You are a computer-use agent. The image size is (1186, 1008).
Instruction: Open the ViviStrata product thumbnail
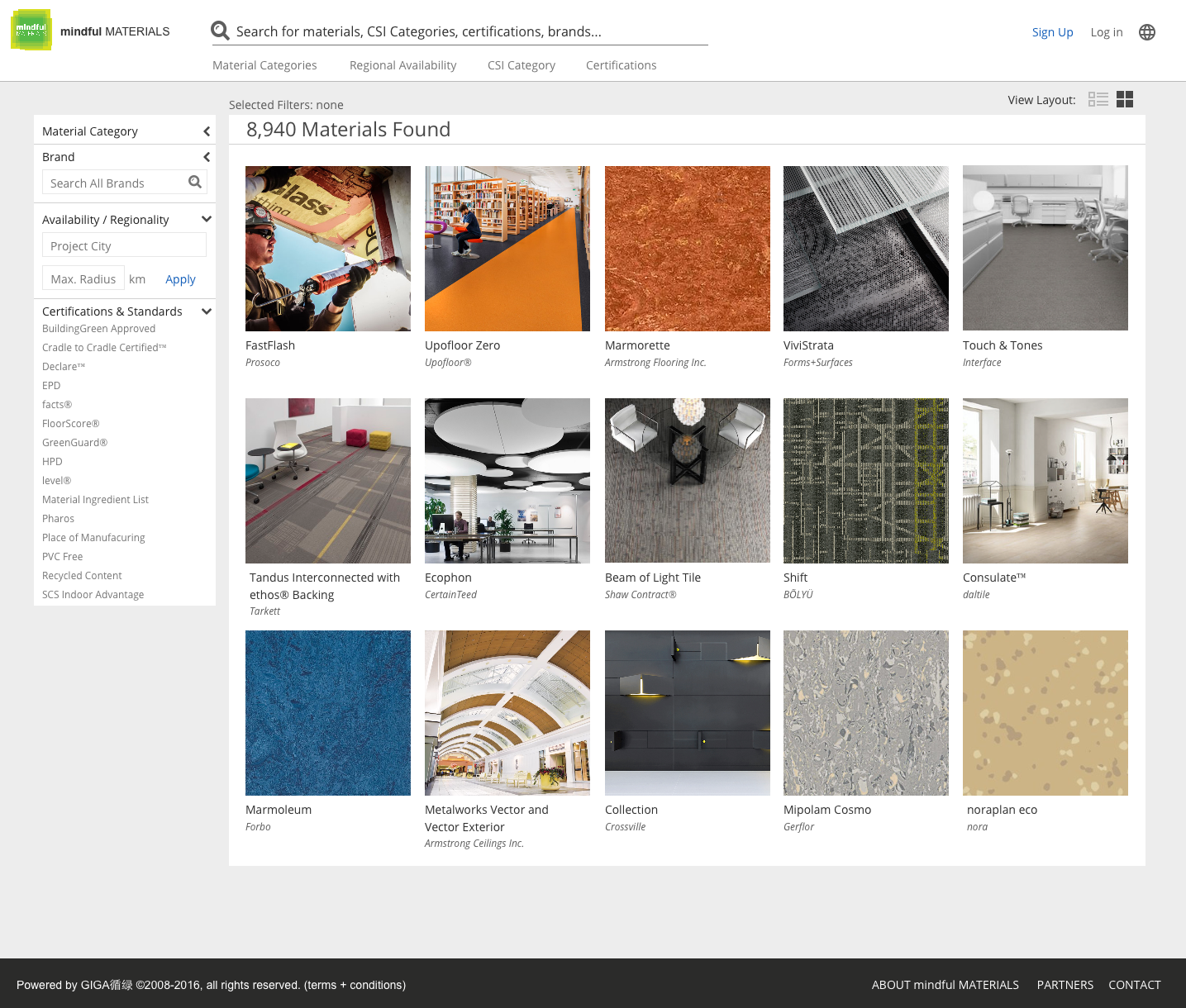pos(866,249)
